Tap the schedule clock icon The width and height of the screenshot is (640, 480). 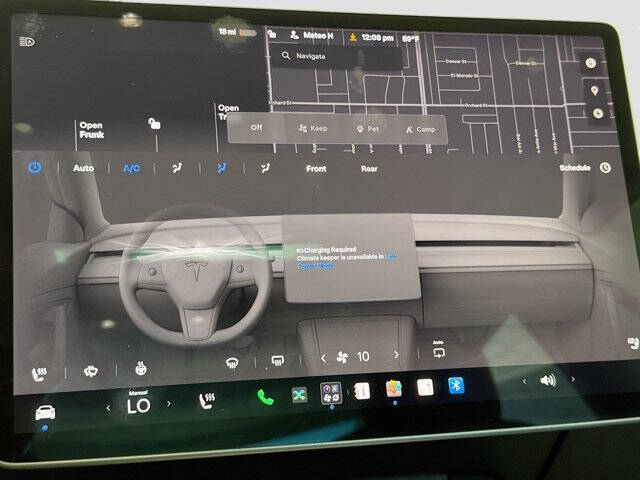point(605,168)
